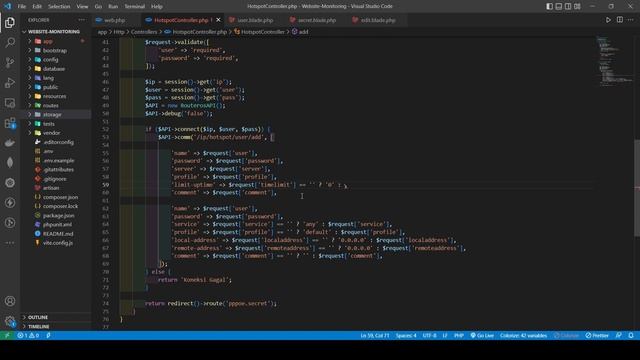The image size is (640, 360).
Task: Expand the public folder
Action: point(50,87)
